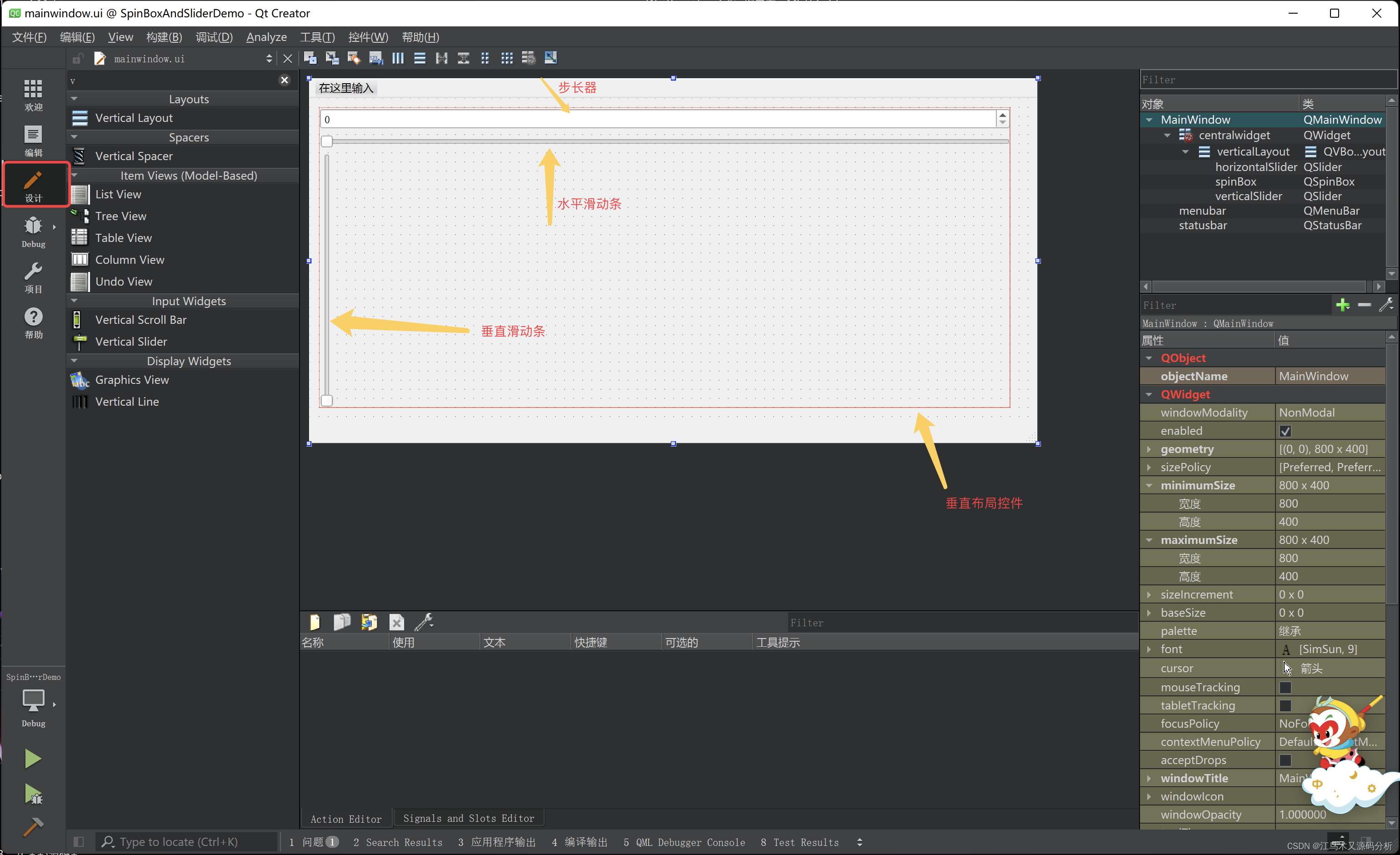
Task: Uncheck the enabled property checkbox
Action: [1285, 431]
